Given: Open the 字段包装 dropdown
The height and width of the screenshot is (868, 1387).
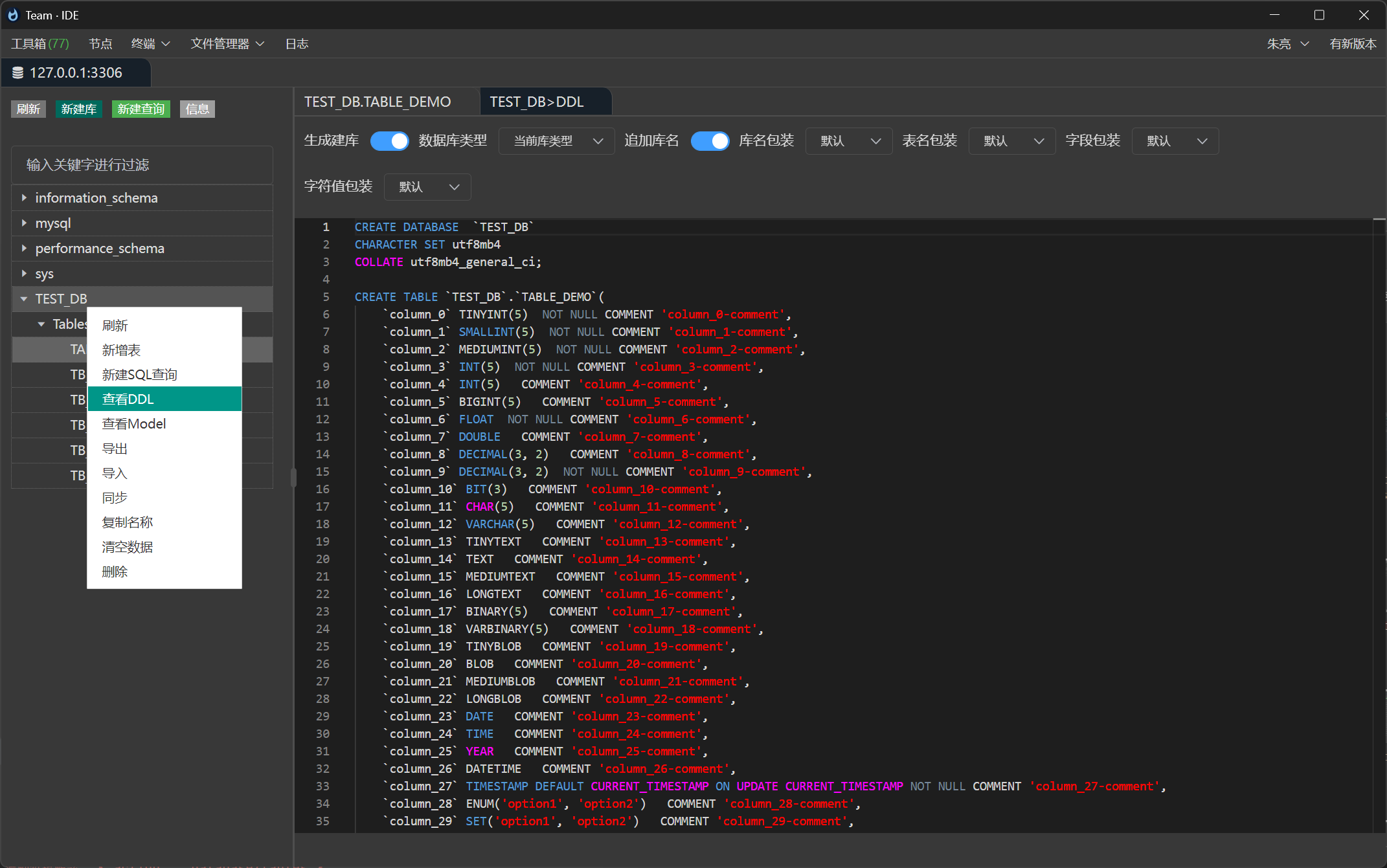Looking at the screenshot, I should tap(1175, 140).
